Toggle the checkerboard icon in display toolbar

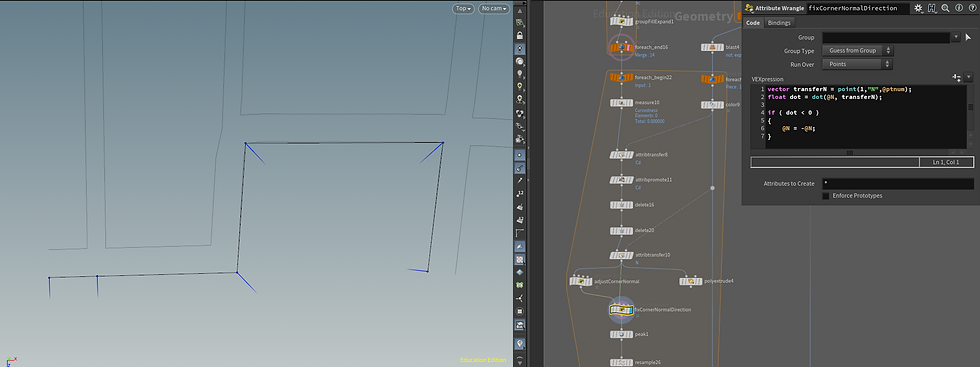[519, 259]
